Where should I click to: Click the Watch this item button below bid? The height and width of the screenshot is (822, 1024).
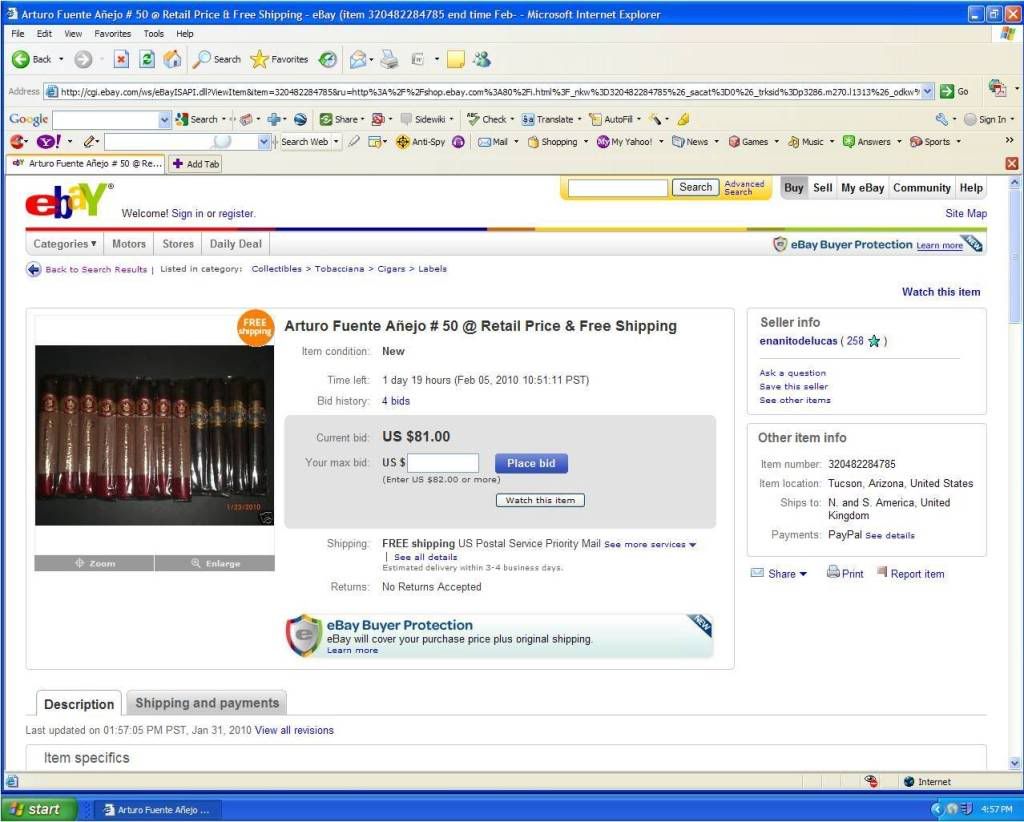click(x=540, y=500)
